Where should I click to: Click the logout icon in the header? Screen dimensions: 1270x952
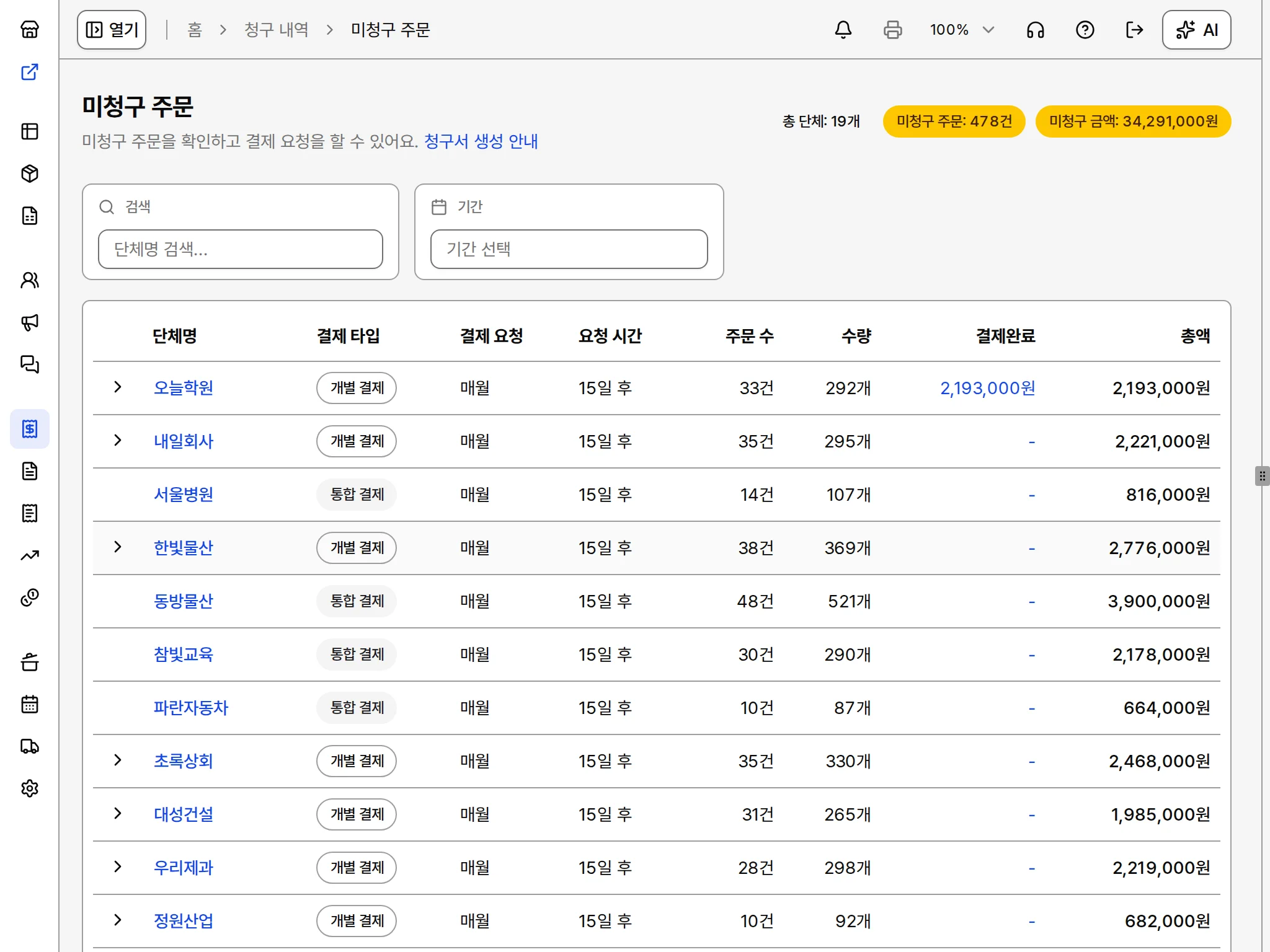pyautogui.click(x=1134, y=30)
